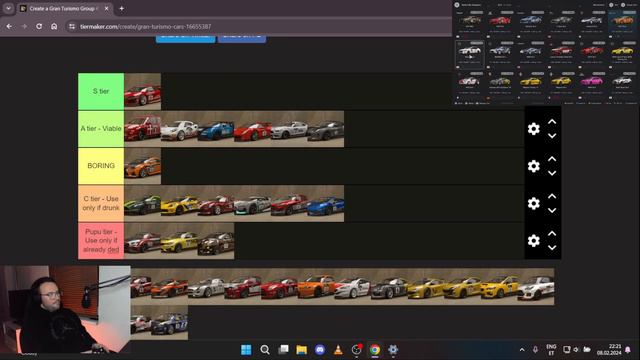Open Chrome tab search dropdown
Viewport: 640px width, 360px height.
(x=8, y=8)
